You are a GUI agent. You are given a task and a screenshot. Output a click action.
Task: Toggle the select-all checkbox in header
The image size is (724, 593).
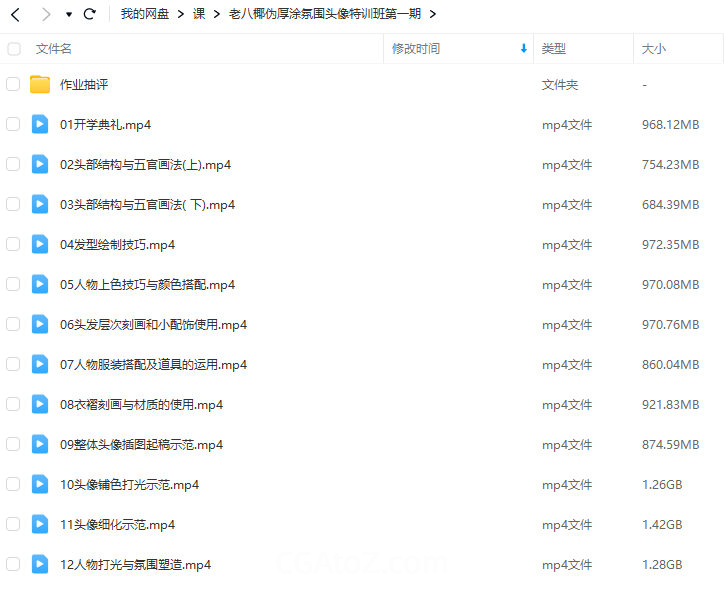click(x=13, y=49)
